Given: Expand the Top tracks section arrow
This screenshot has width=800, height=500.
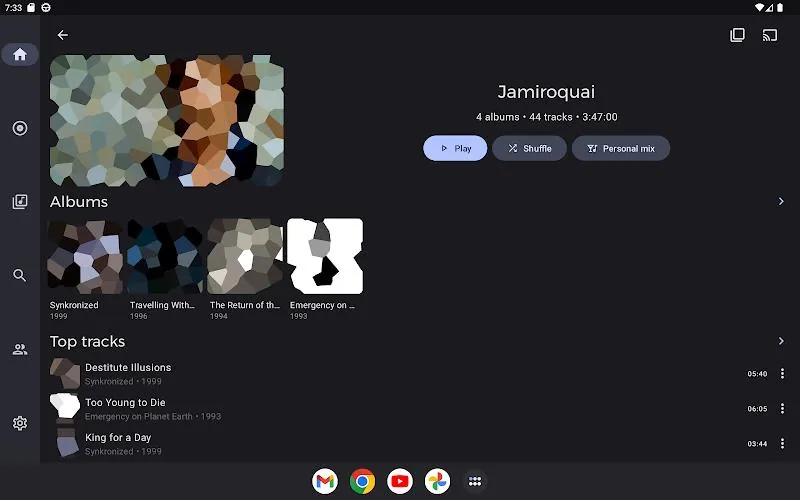Looking at the screenshot, I should 781,341.
